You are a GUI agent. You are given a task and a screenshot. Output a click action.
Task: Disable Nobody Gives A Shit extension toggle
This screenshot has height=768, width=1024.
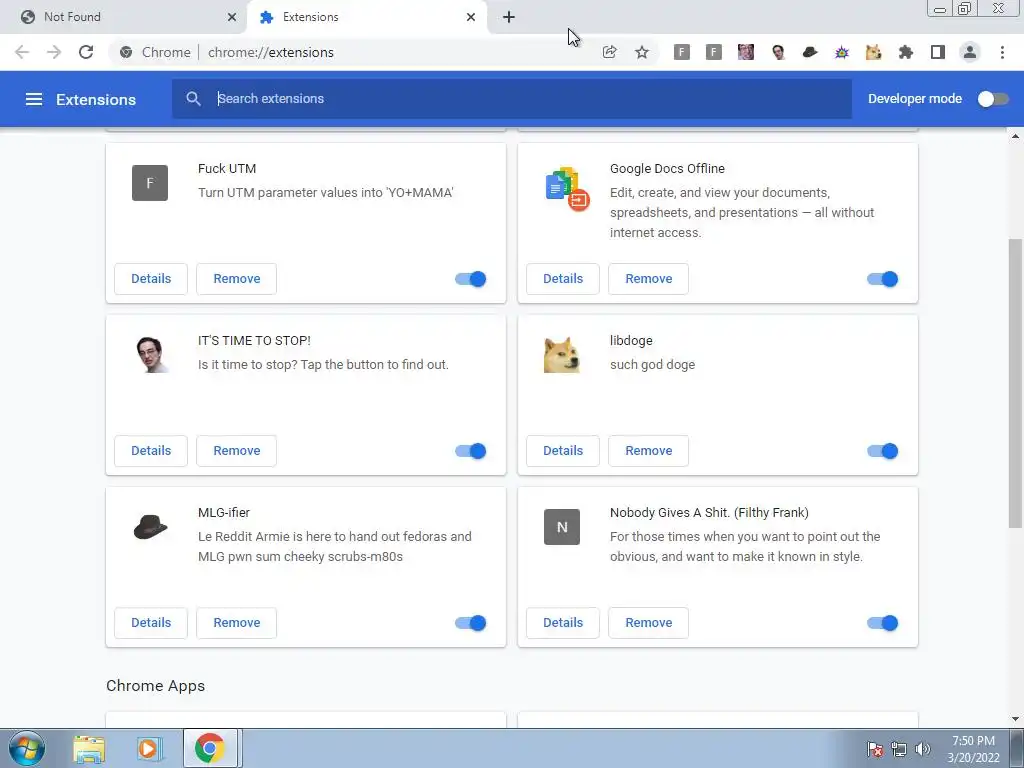pos(882,623)
